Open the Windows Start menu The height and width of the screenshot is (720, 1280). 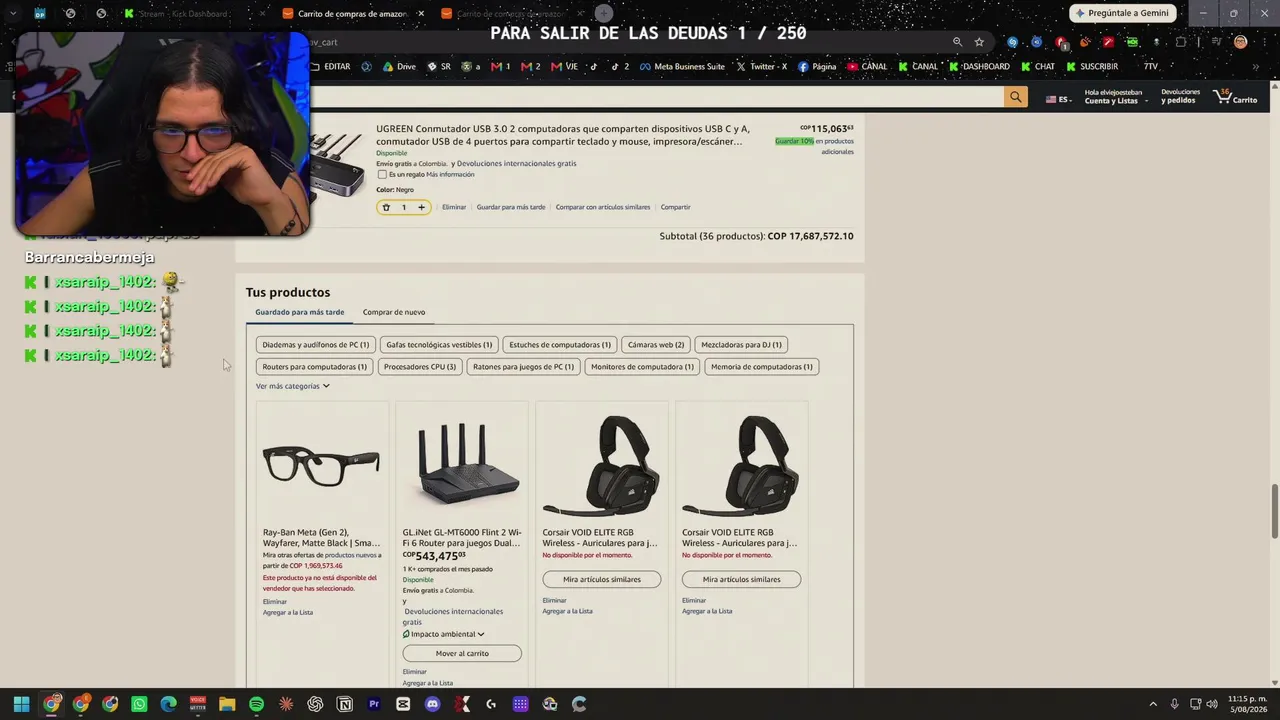point(21,704)
